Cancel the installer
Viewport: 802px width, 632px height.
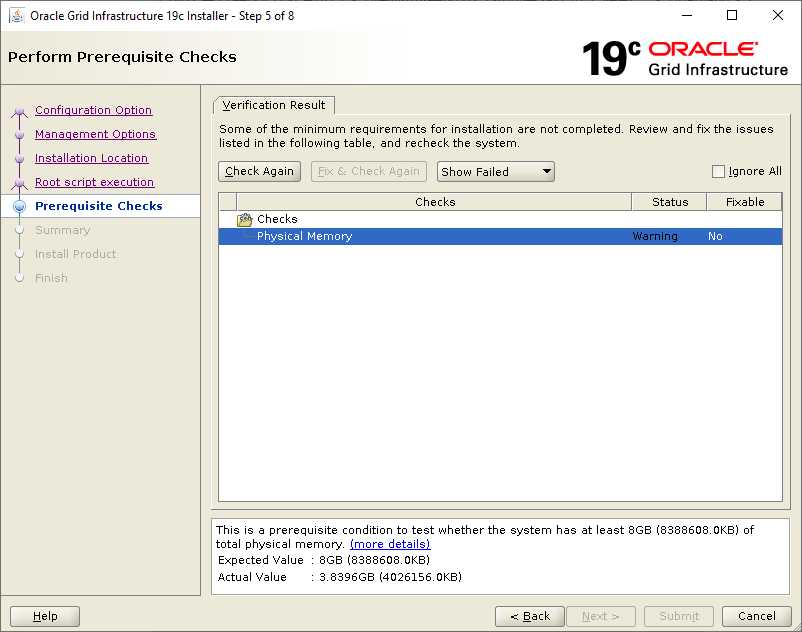pyautogui.click(x=757, y=616)
